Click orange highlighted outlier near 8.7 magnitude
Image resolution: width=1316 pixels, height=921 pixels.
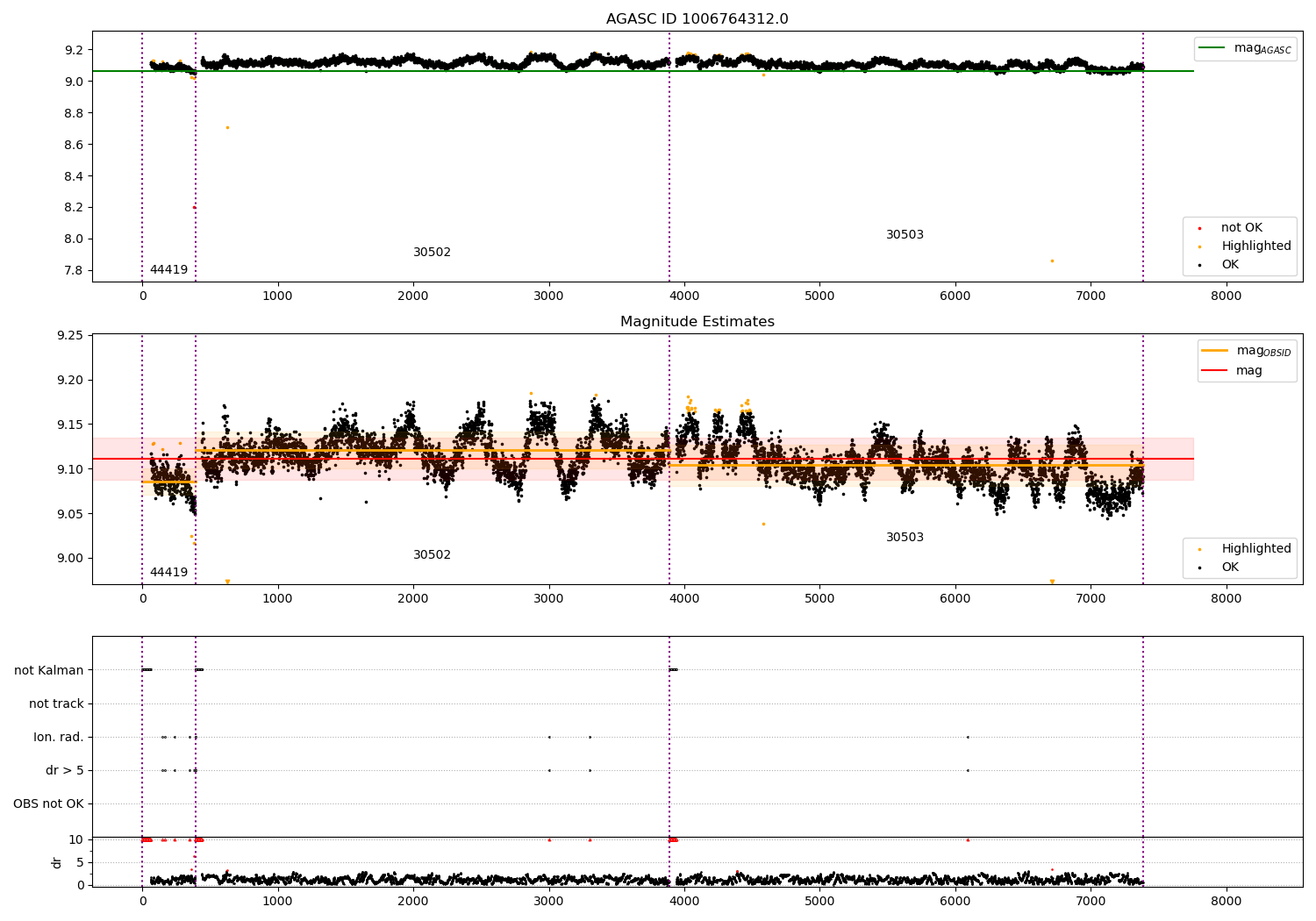227,127
